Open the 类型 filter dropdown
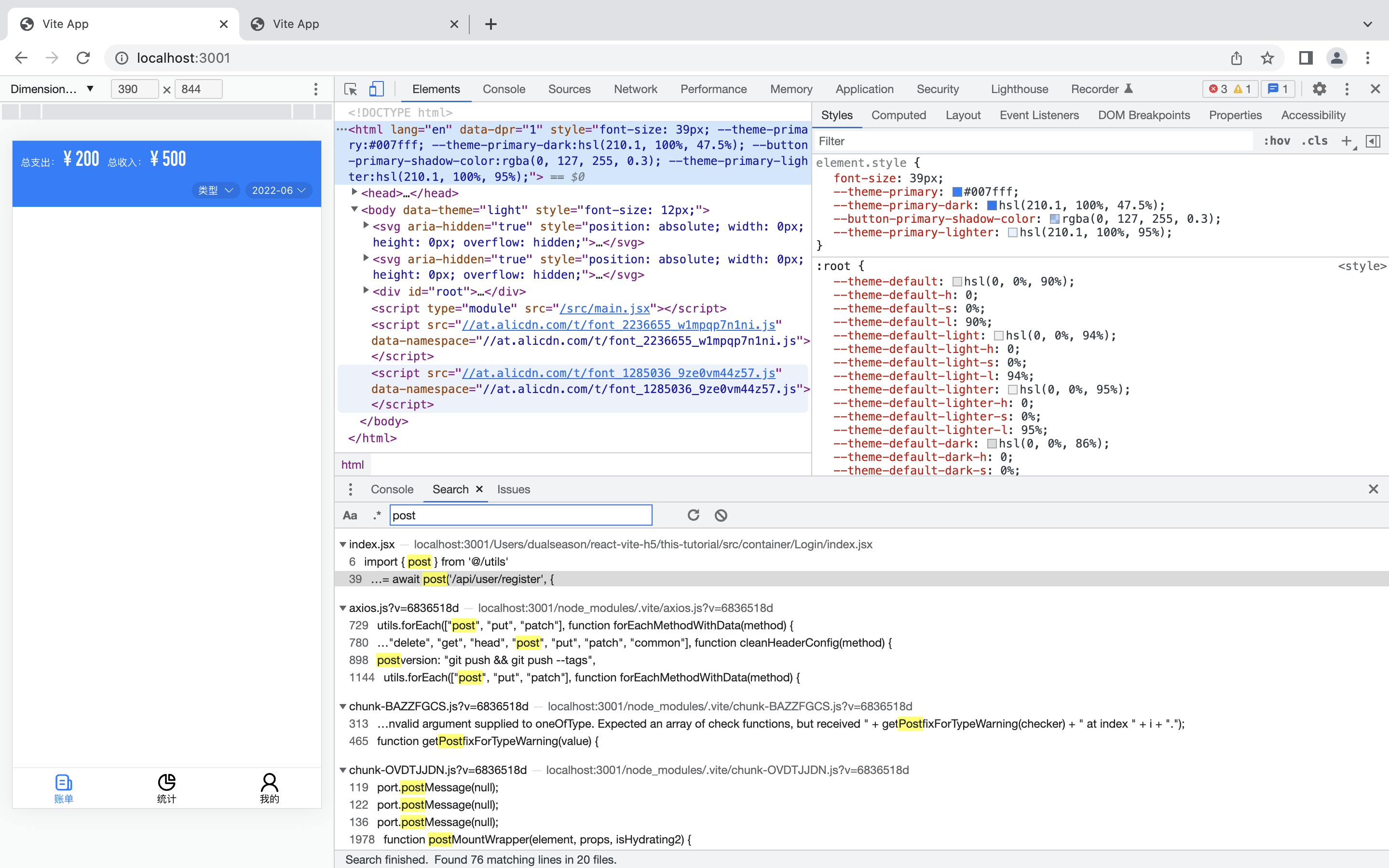 tap(215, 190)
